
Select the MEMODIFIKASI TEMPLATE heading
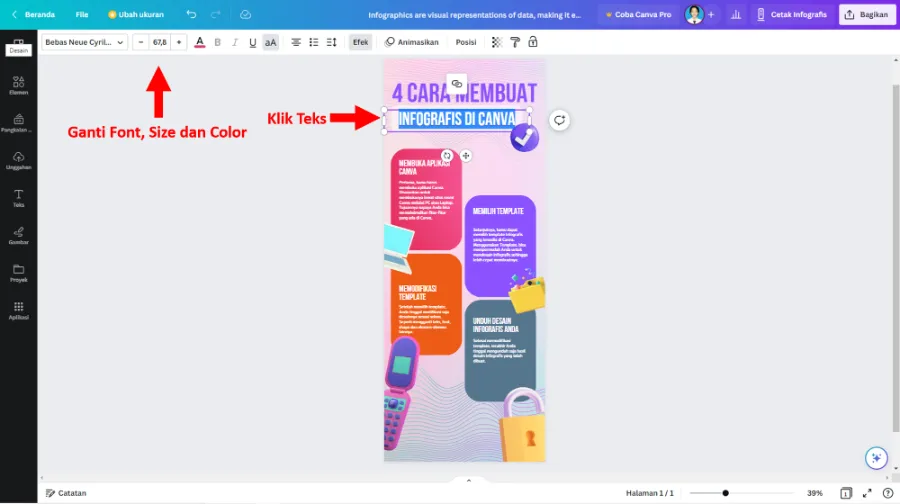click(x=417, y=293)
